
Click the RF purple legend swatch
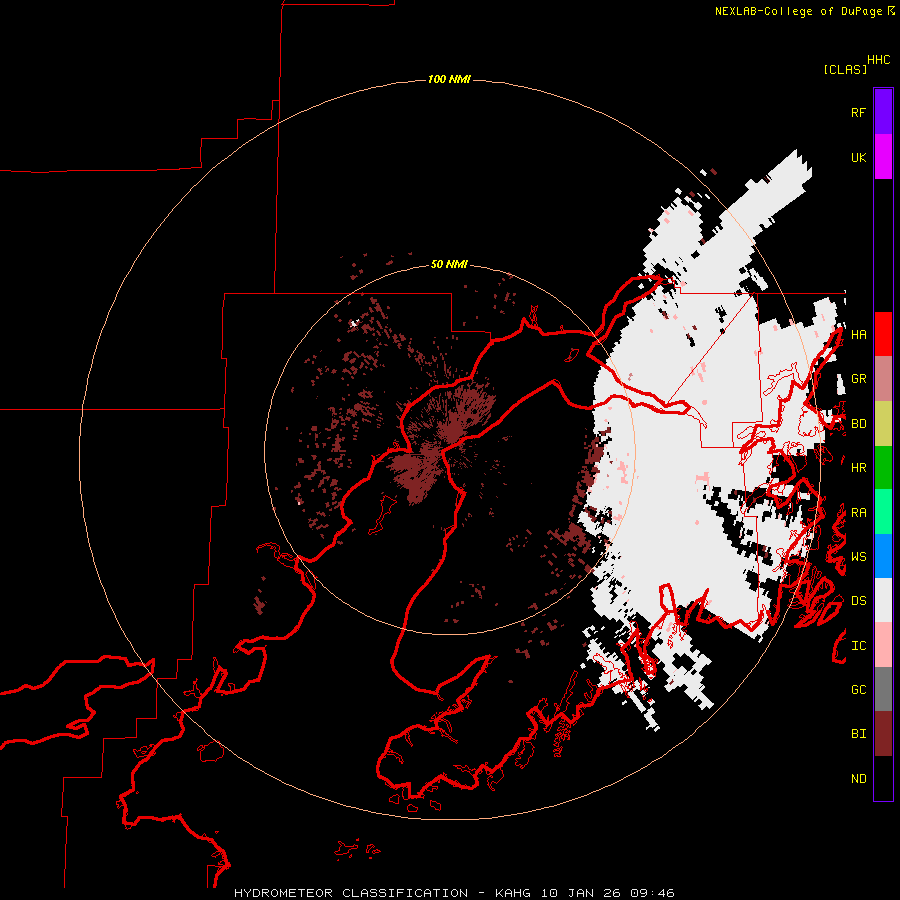pos(883,112)
